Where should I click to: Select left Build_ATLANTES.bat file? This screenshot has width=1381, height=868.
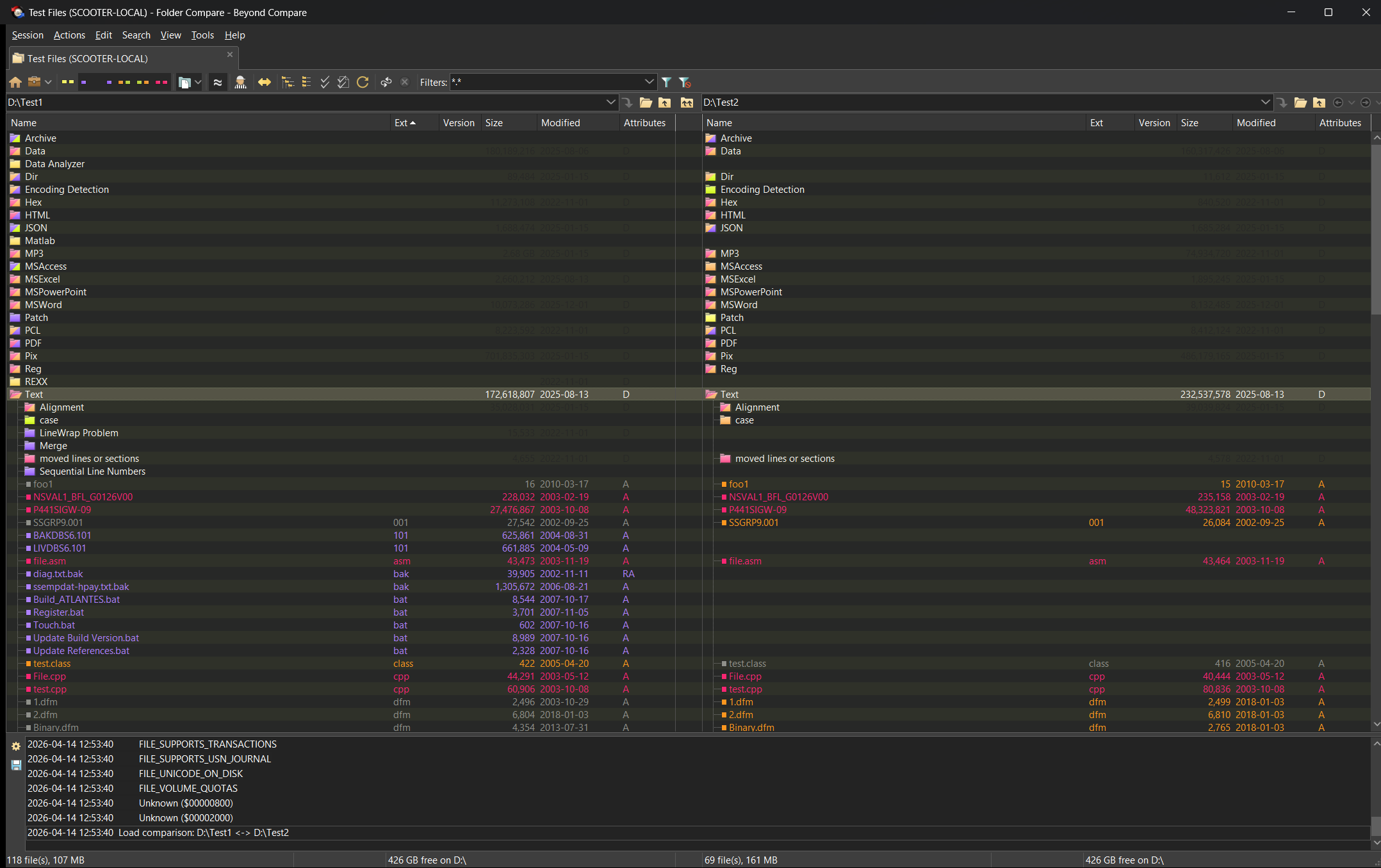[76, 600]
